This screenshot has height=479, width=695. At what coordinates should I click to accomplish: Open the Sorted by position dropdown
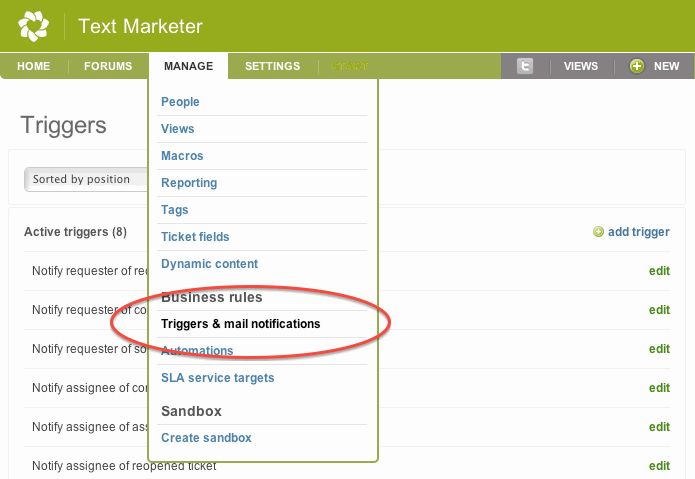point(86,179)
